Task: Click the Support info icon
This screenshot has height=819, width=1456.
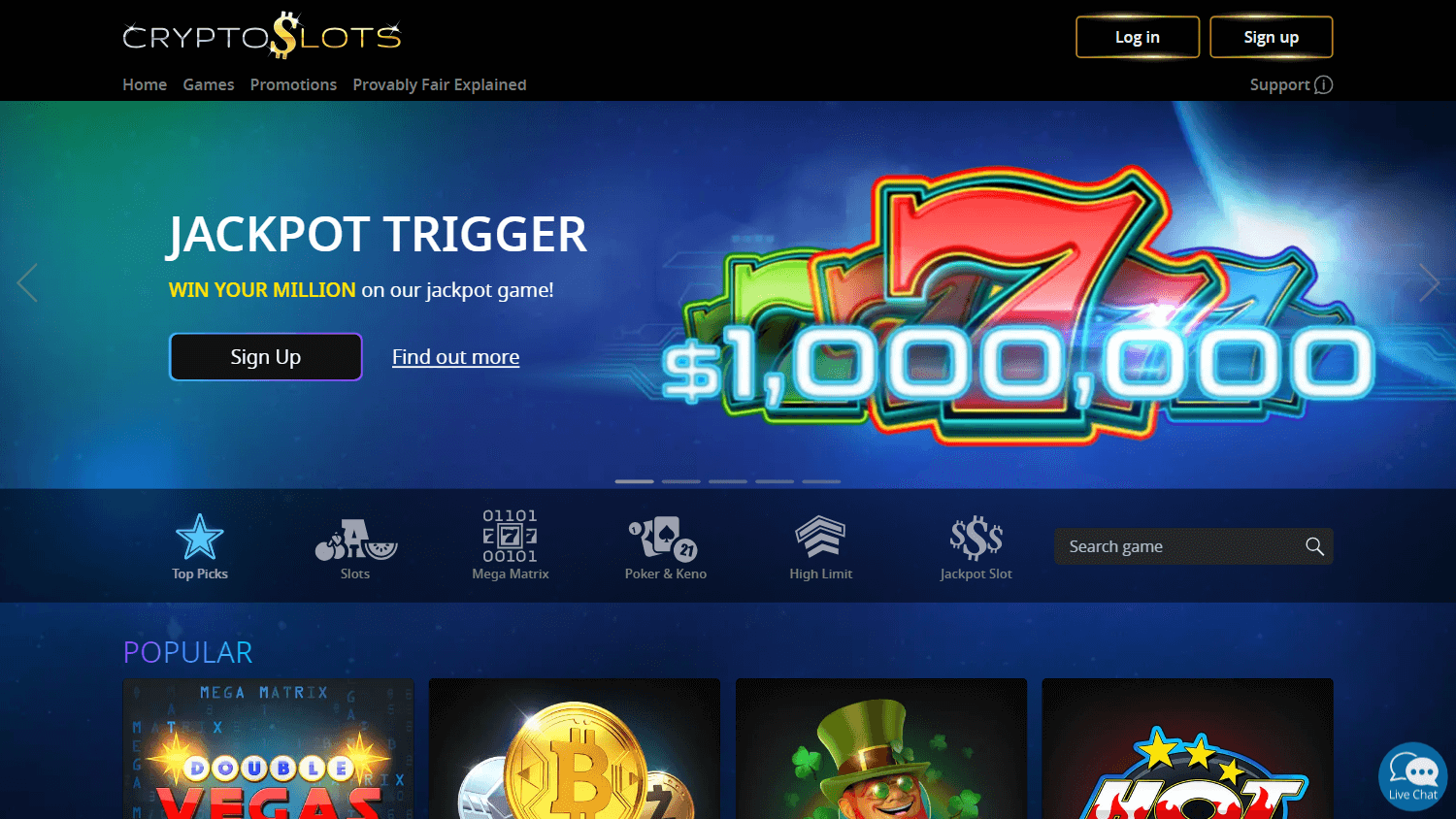Action: tap(1323, 84)
